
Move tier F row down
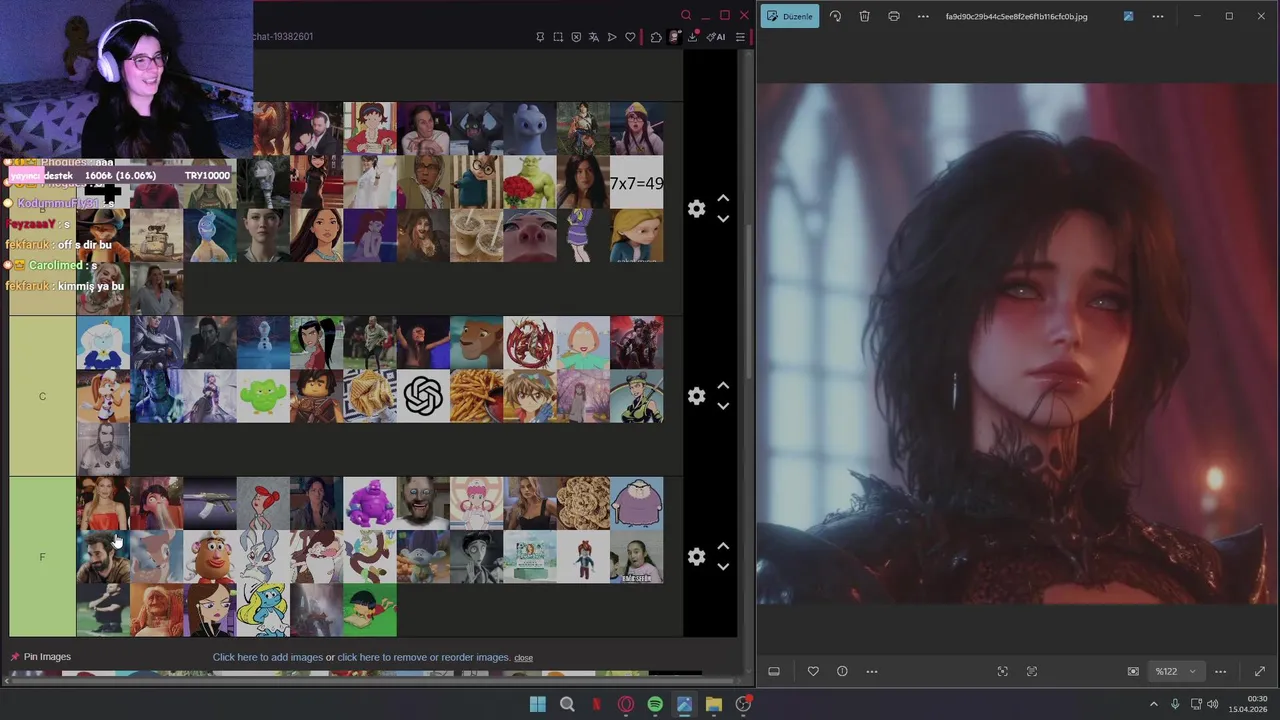pos(723,567)
